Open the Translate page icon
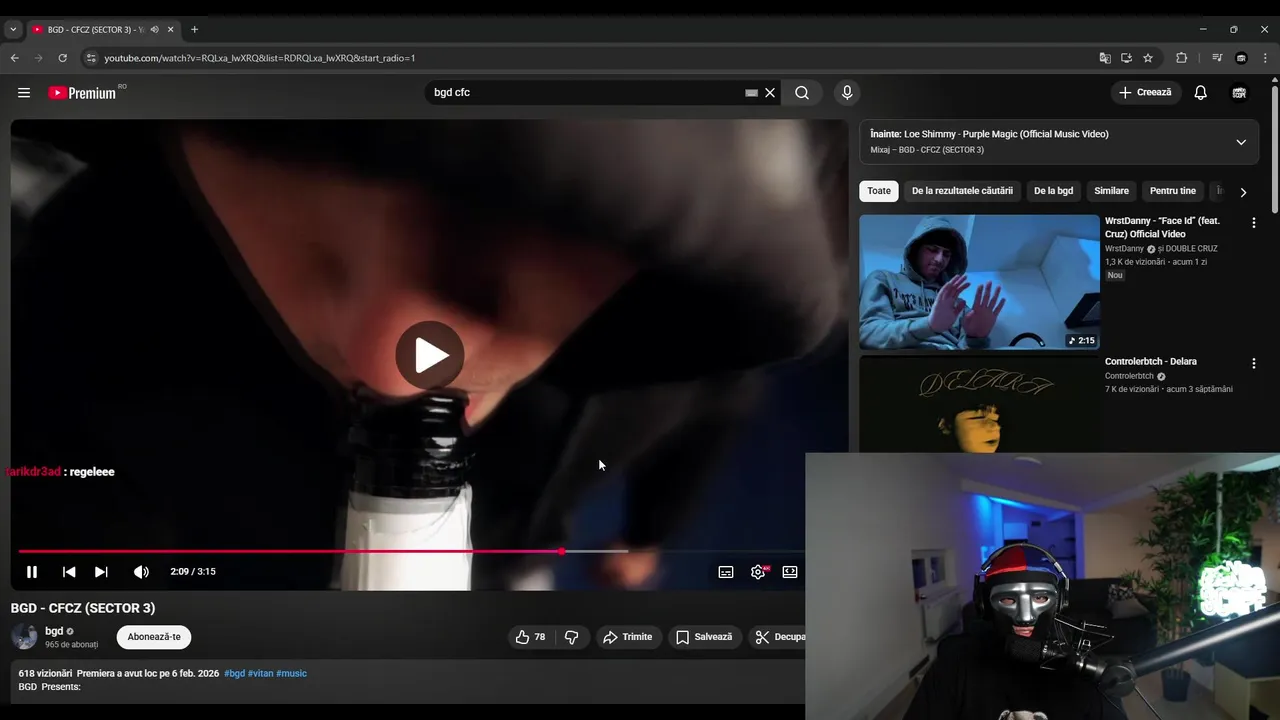This screenshot has width=1280, height=720. tap(1105, 58)
